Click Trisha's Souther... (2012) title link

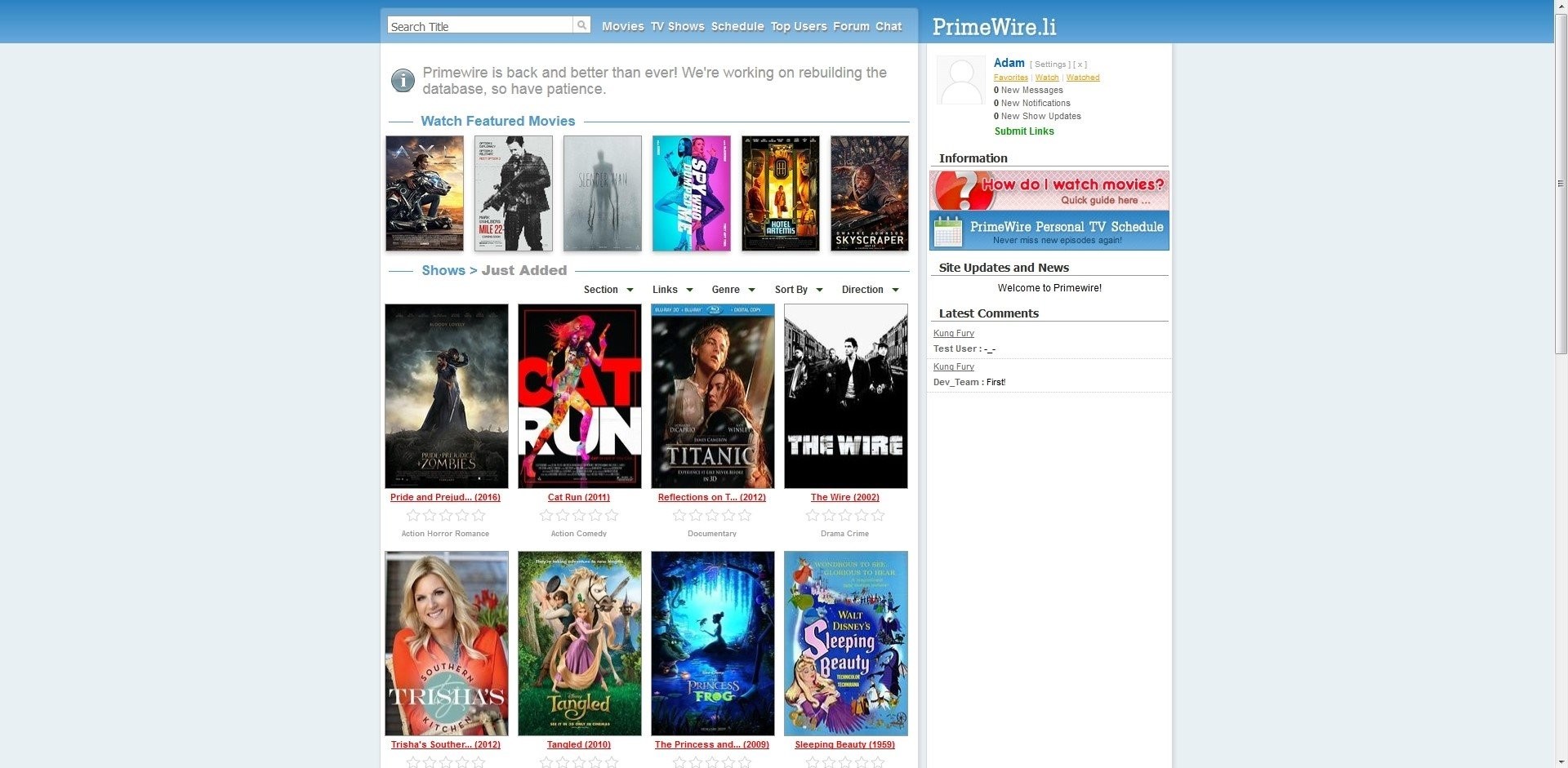[x=445, y=744]
